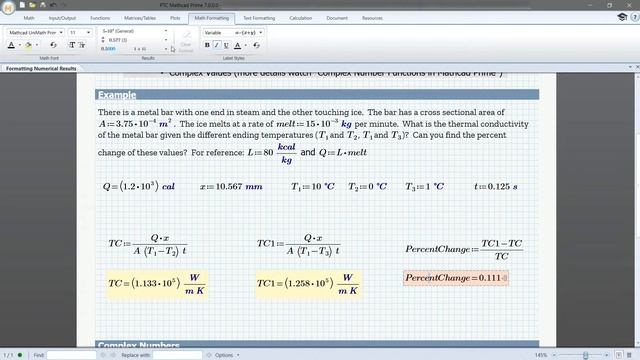Click the Clear Format button
The width and height of the screenshot is (640, 360).
point(186,41)
